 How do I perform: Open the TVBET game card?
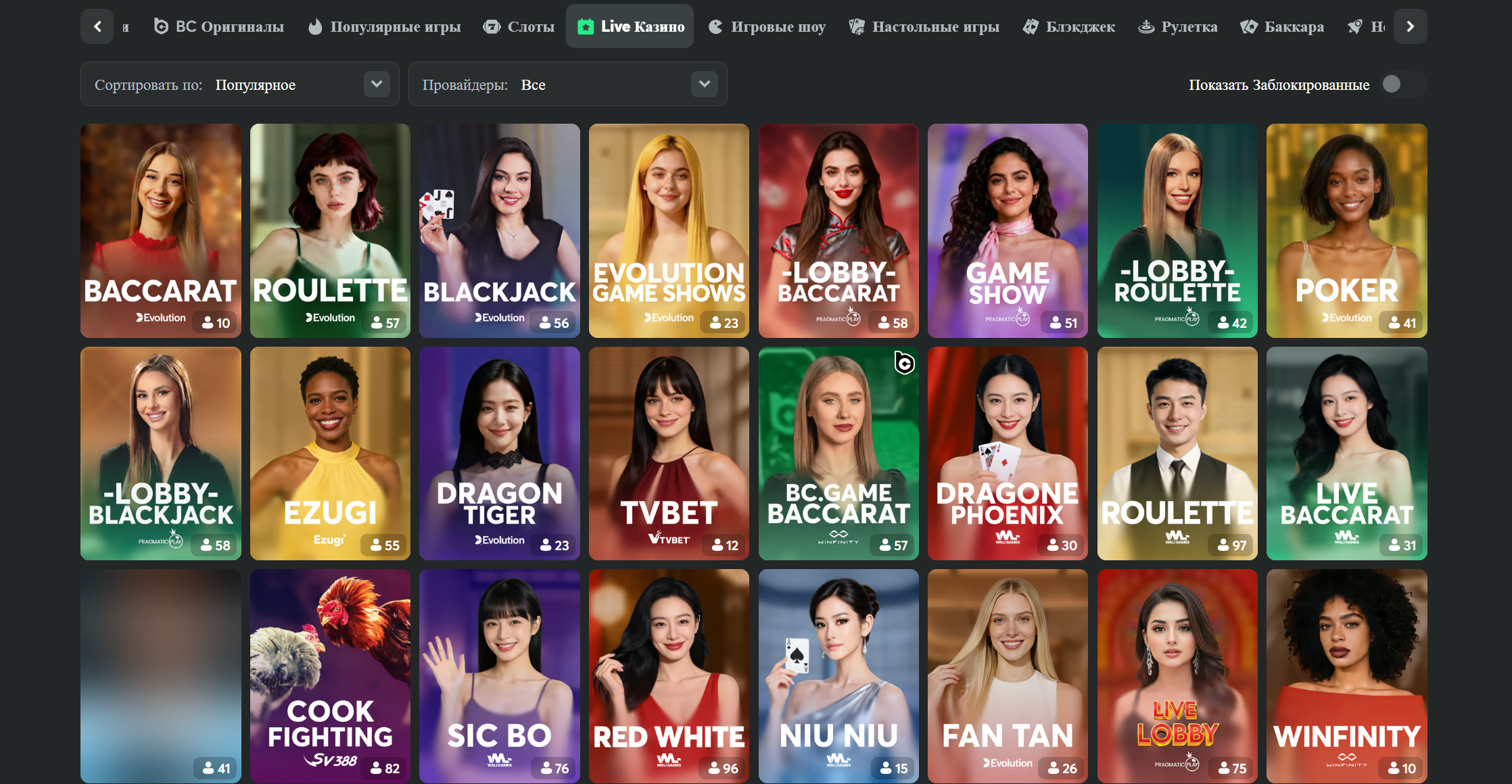coord(669,454)
